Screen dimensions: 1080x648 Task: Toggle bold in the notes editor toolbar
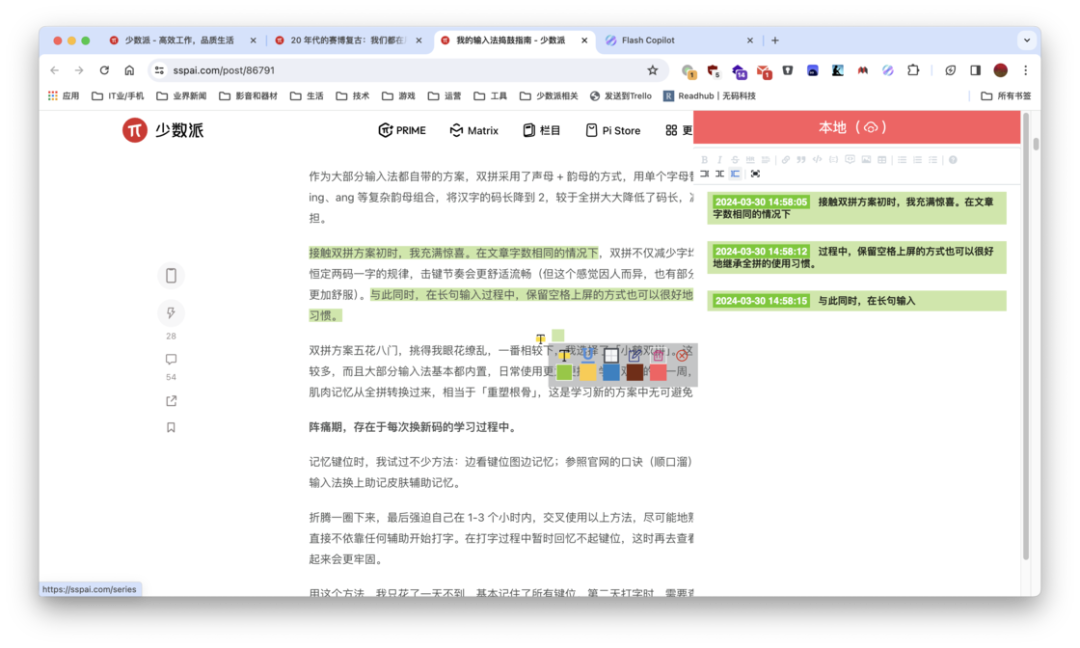pyautogui.click(x=705, y=160)
